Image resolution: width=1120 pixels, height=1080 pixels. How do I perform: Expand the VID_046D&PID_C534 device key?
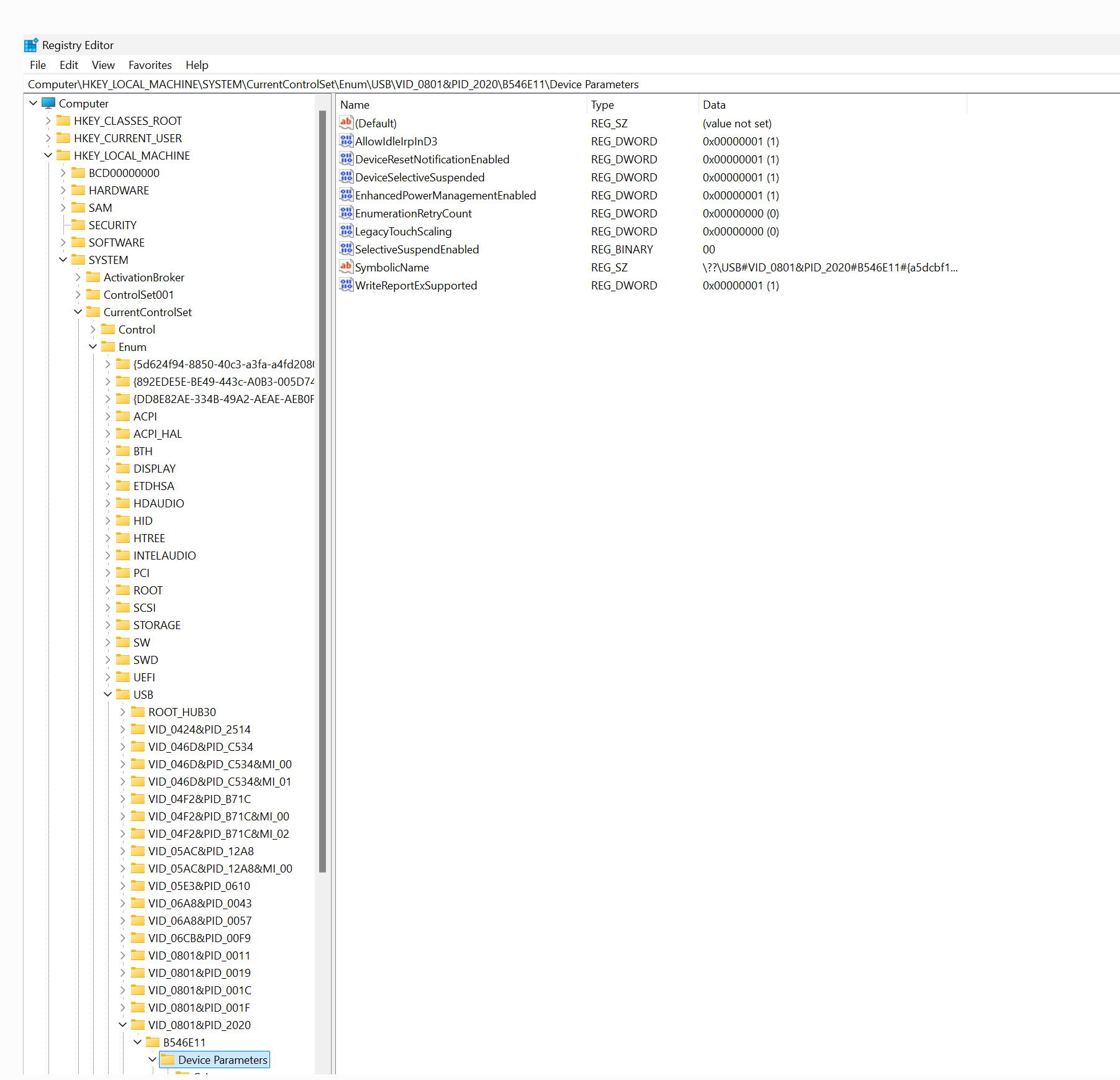pyautogui.click(x=123, y=746)
